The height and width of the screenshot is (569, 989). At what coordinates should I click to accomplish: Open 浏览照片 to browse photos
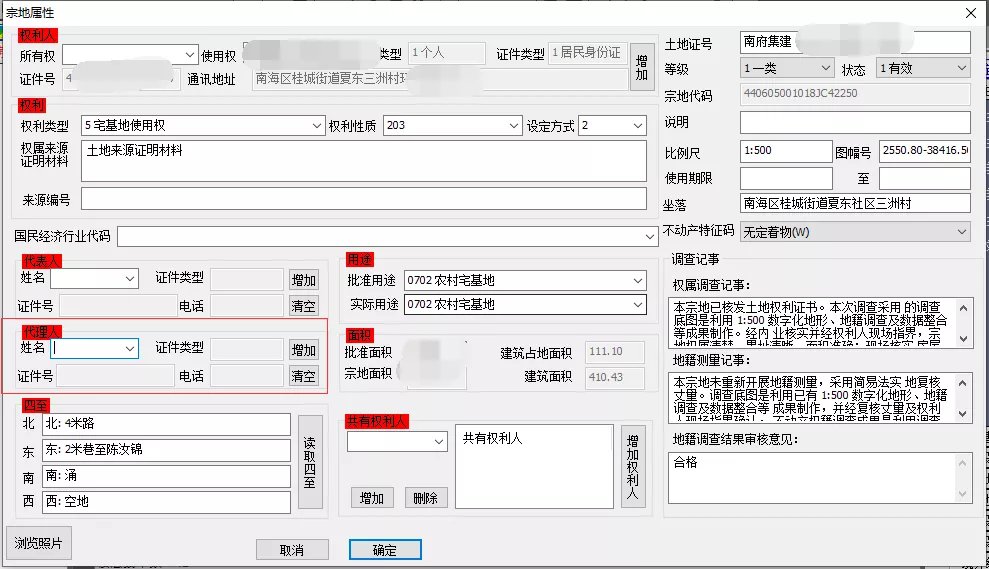coord(38,543)
